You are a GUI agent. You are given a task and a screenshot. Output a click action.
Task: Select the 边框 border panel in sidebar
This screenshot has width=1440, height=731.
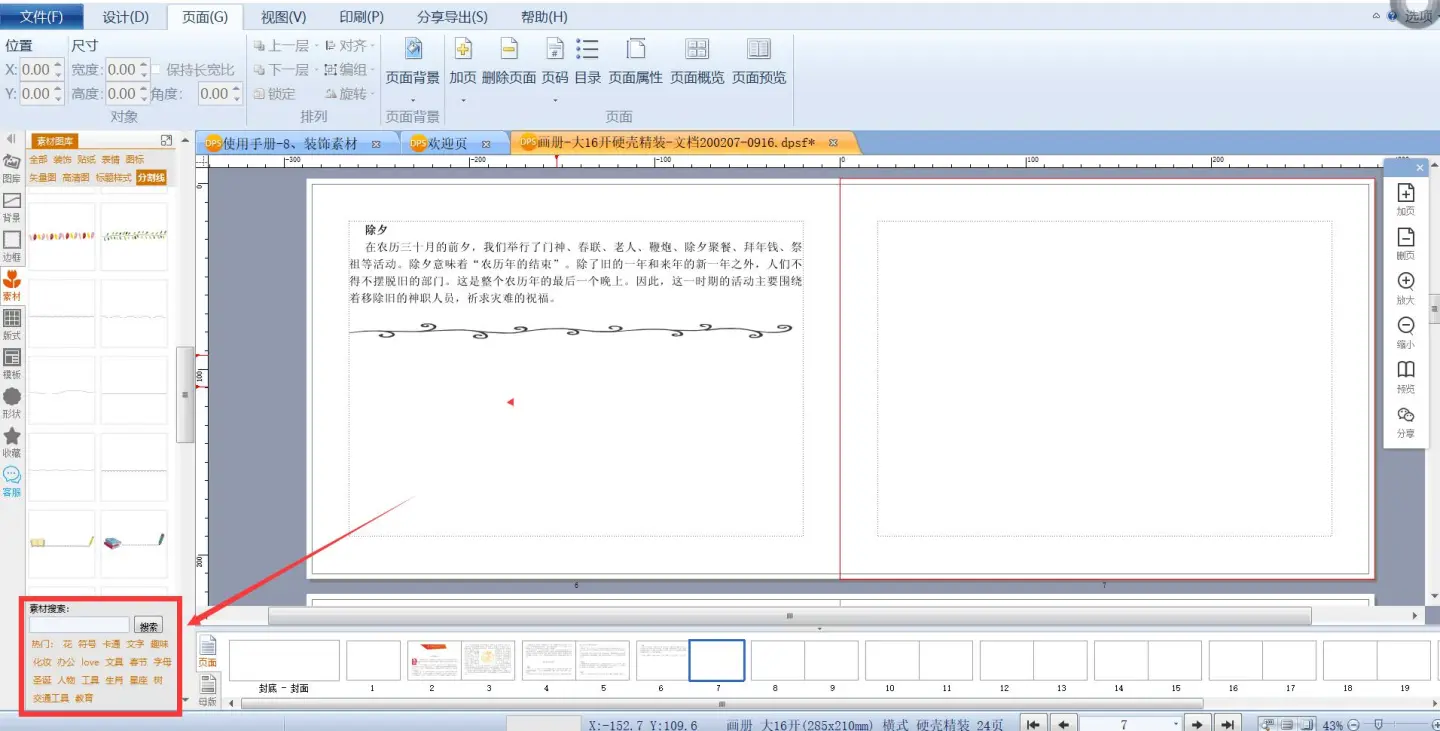[x=12, y=246]
